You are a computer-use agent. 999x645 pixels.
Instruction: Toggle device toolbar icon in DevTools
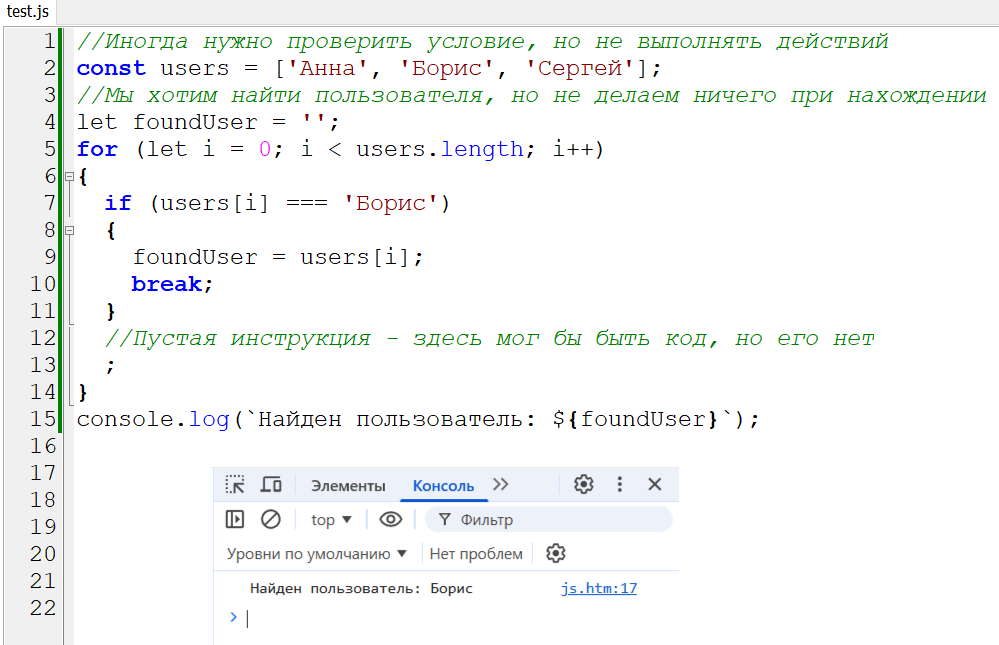[x=271, y=485]
